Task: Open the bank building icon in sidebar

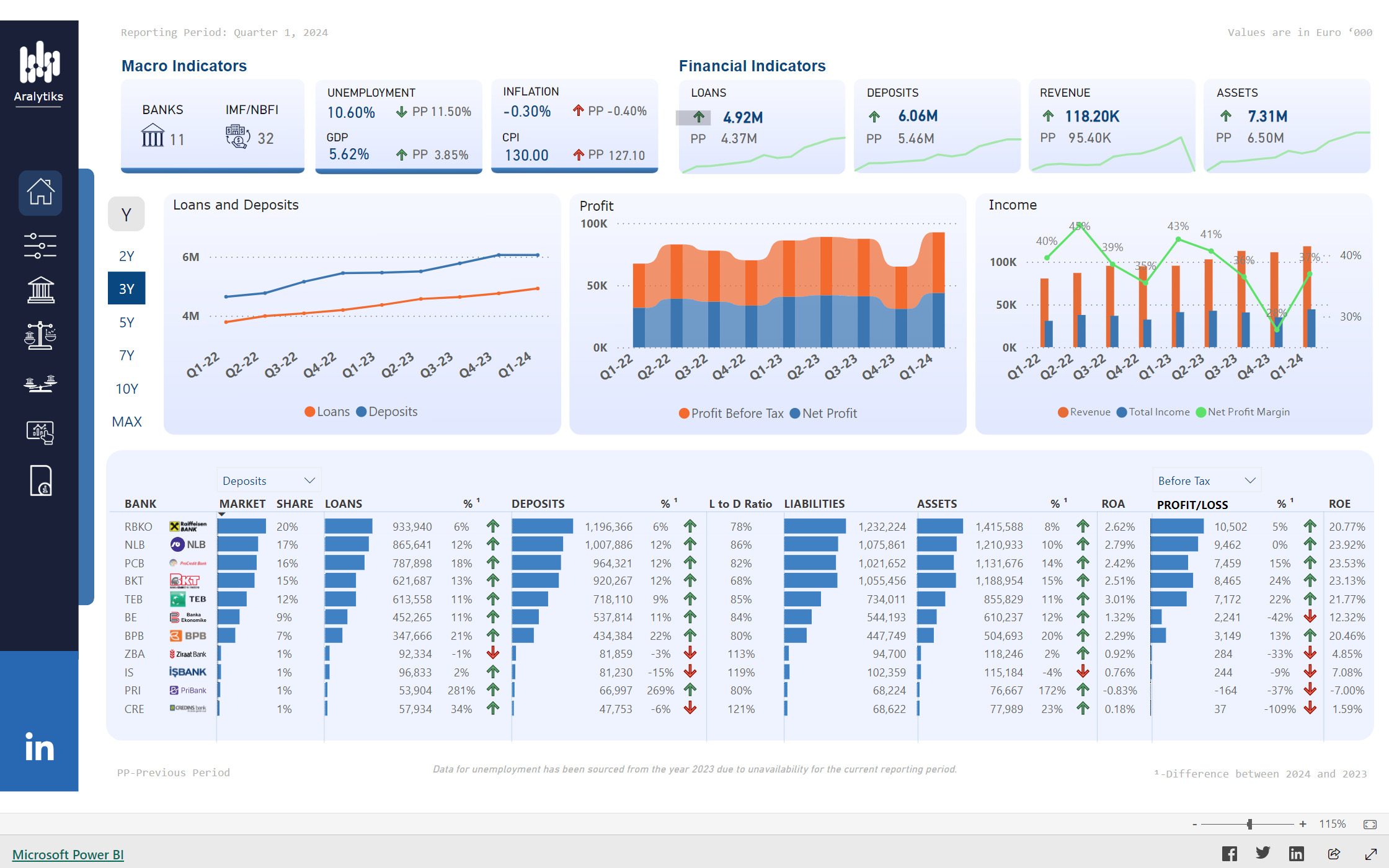Action: 40,290
